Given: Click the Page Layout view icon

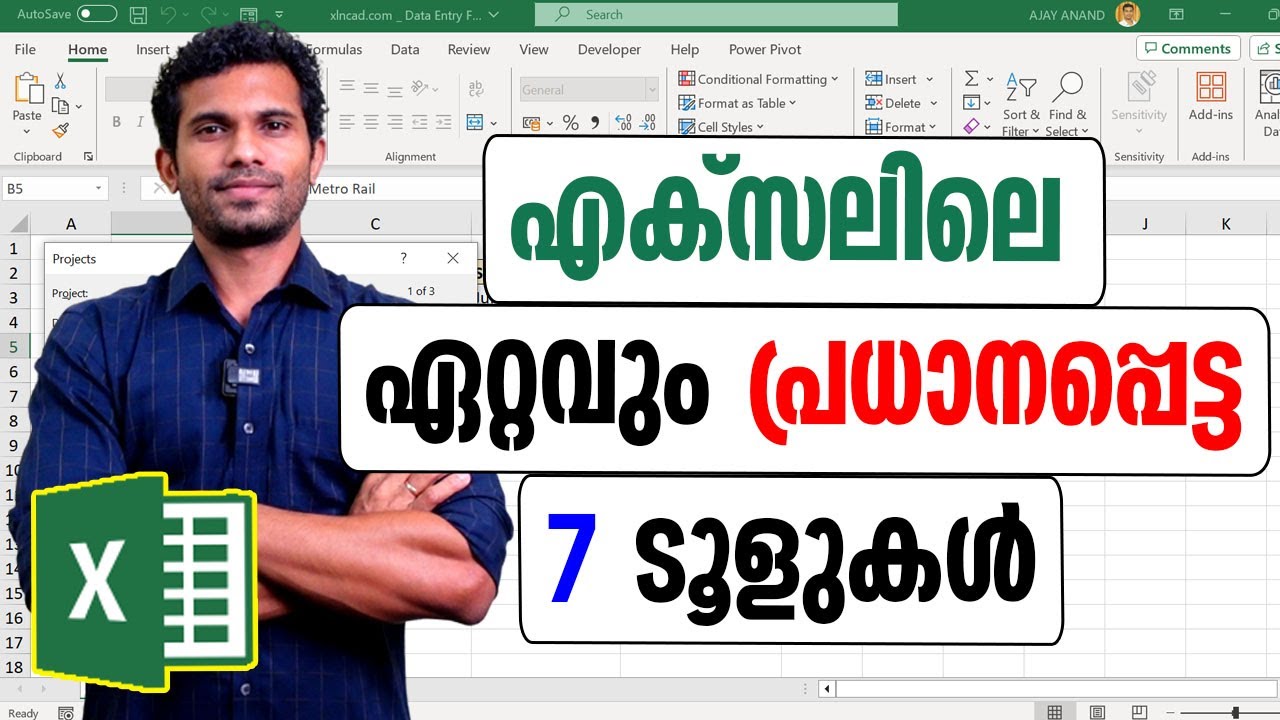Looking at the screenshot, I should click(x=1097, y=713).
